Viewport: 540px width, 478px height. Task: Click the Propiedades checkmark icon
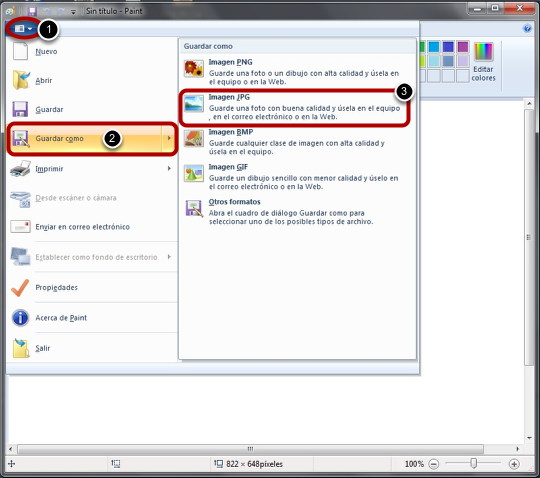(20, 288)
